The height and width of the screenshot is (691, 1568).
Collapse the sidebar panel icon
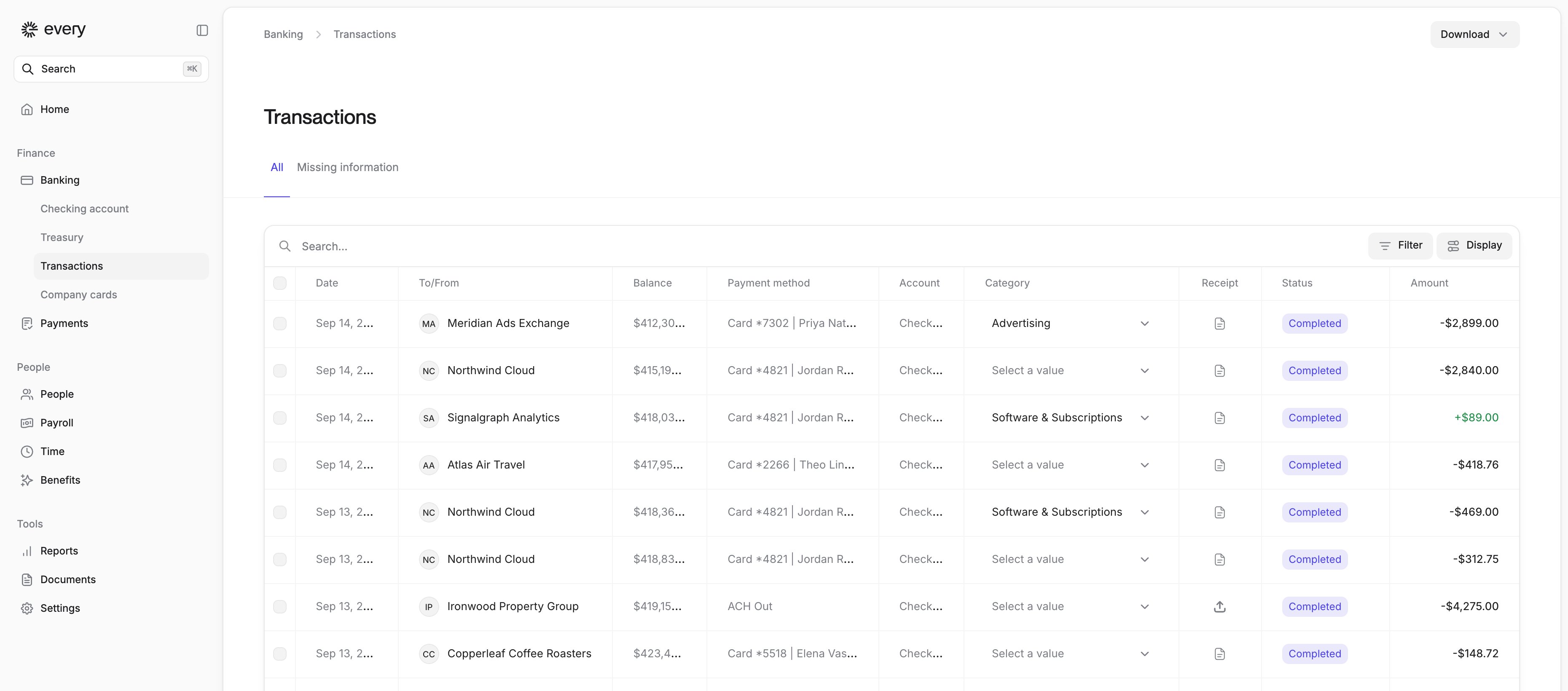(x=202, y=30)
